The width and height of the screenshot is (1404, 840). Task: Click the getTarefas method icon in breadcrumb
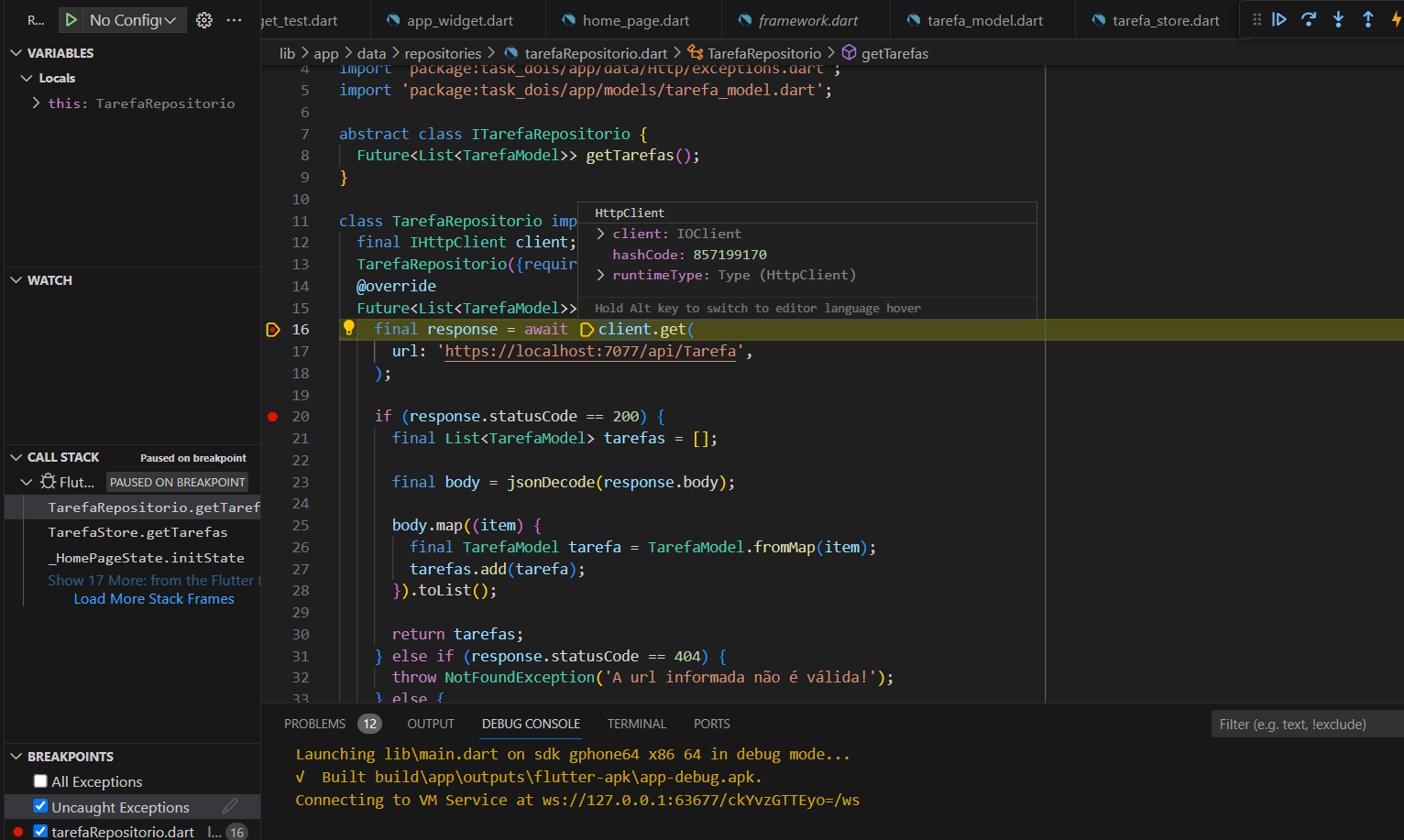tap(849, 53)
